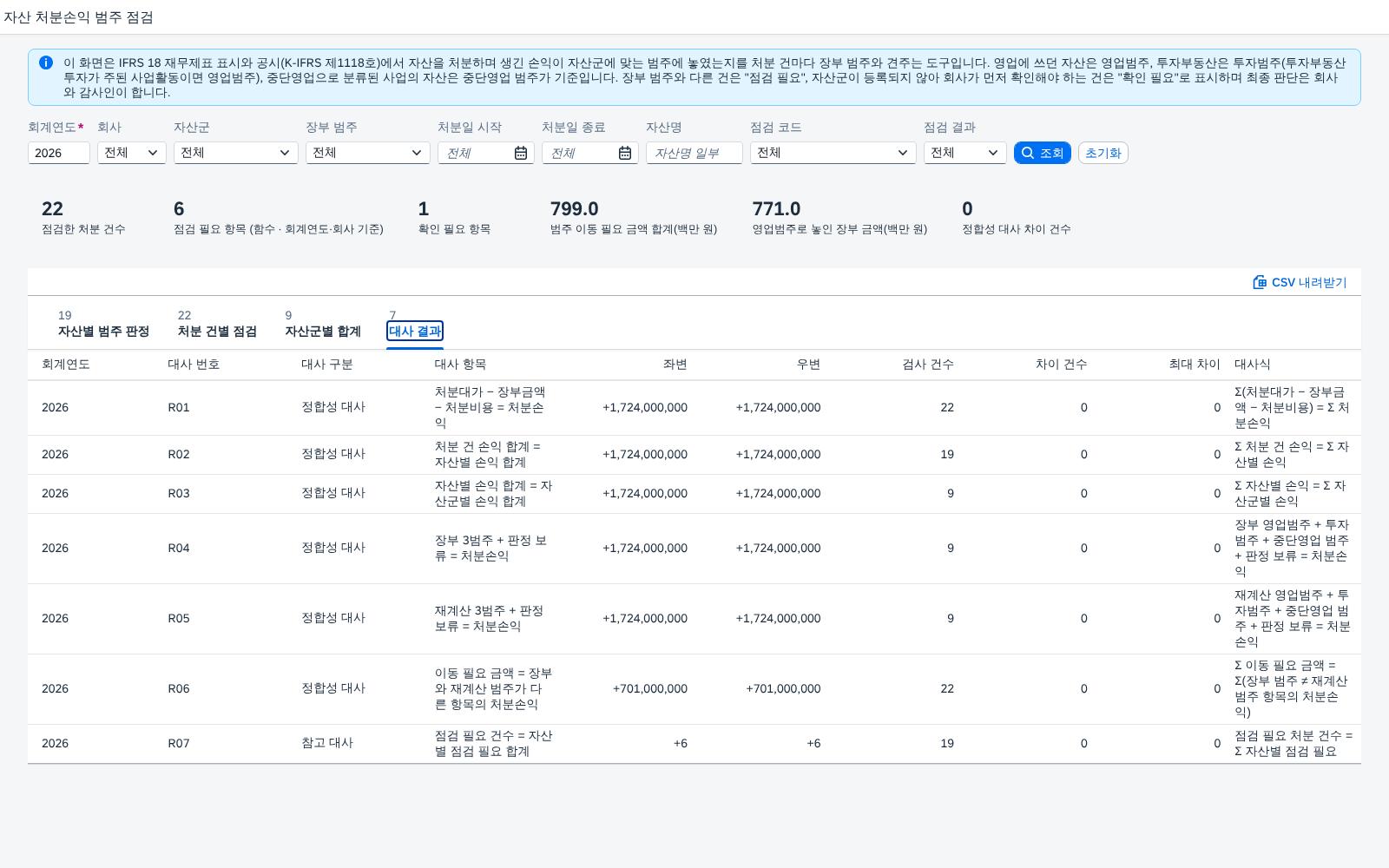Click the info icon in the blue banner
Screen dimensions: 1389x868
point(46,62)
